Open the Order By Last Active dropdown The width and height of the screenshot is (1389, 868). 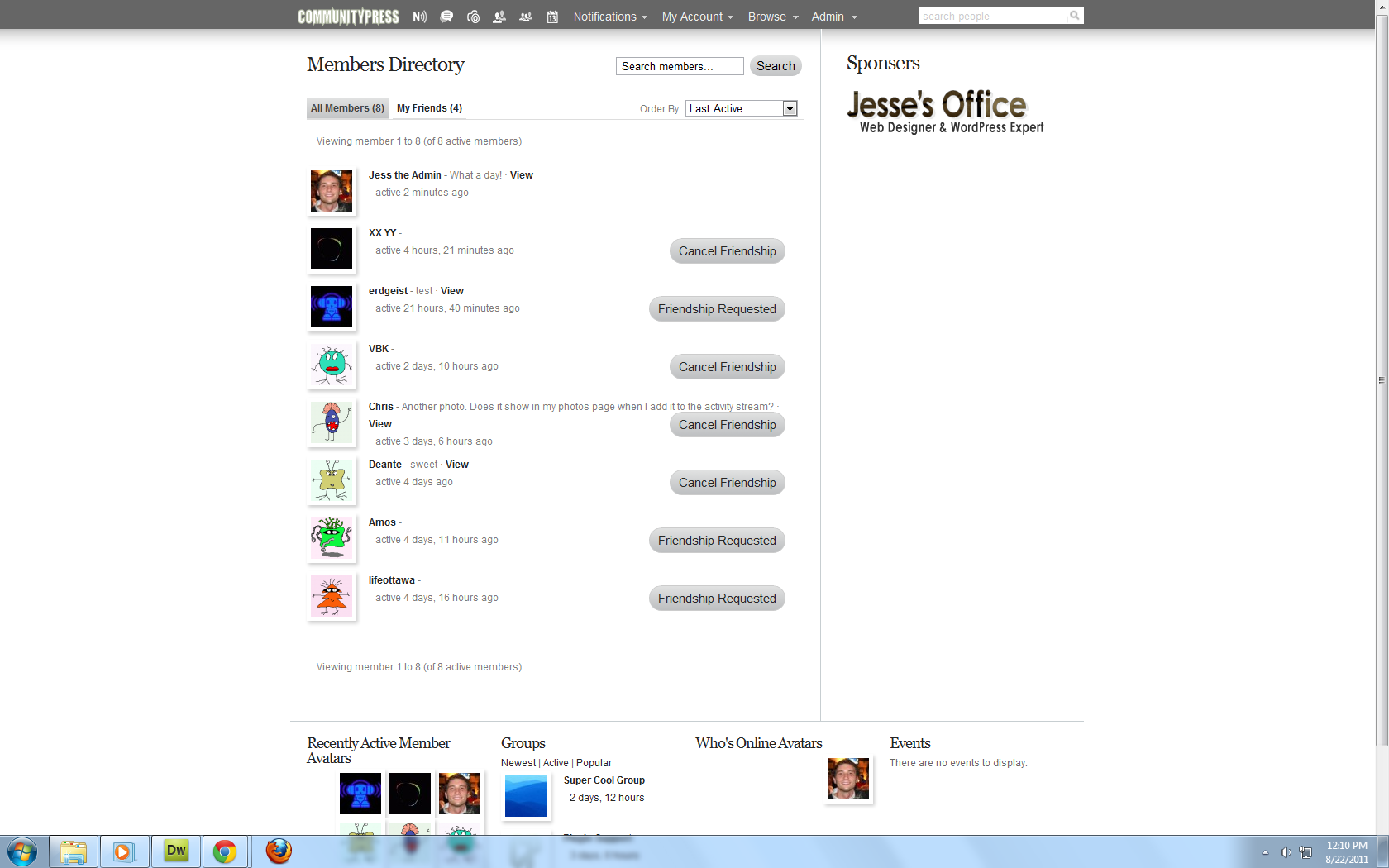(742, 108)
